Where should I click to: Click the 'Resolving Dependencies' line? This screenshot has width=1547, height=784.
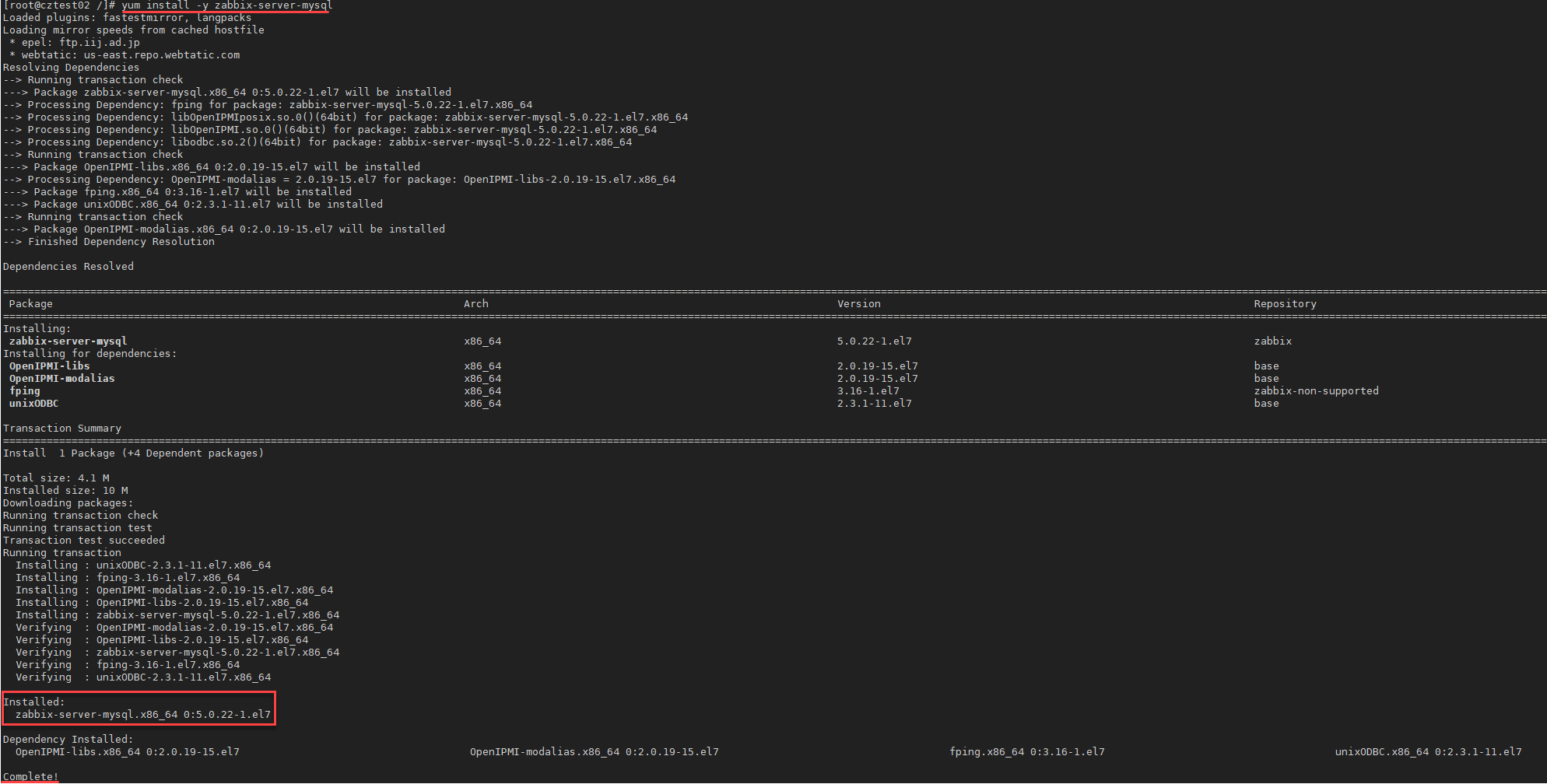pos(71,67)
